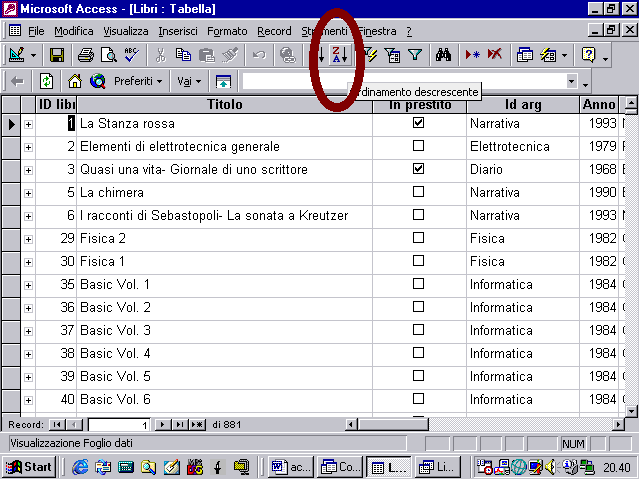Image resolution: width=639 pixels, height=479 pixels.
Task: Copy selection using the Copy icon
Action: [183, 55]
